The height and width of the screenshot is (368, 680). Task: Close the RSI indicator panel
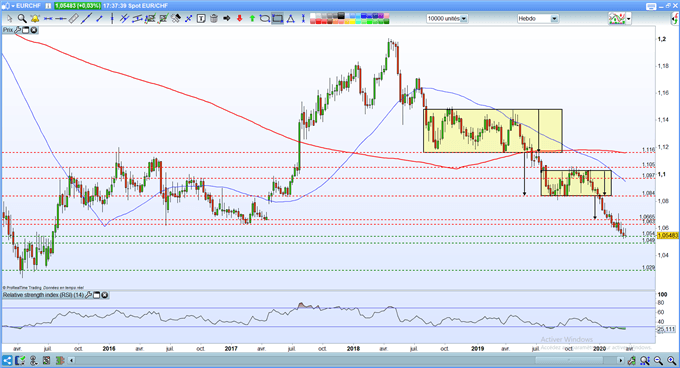click(105, 295)
